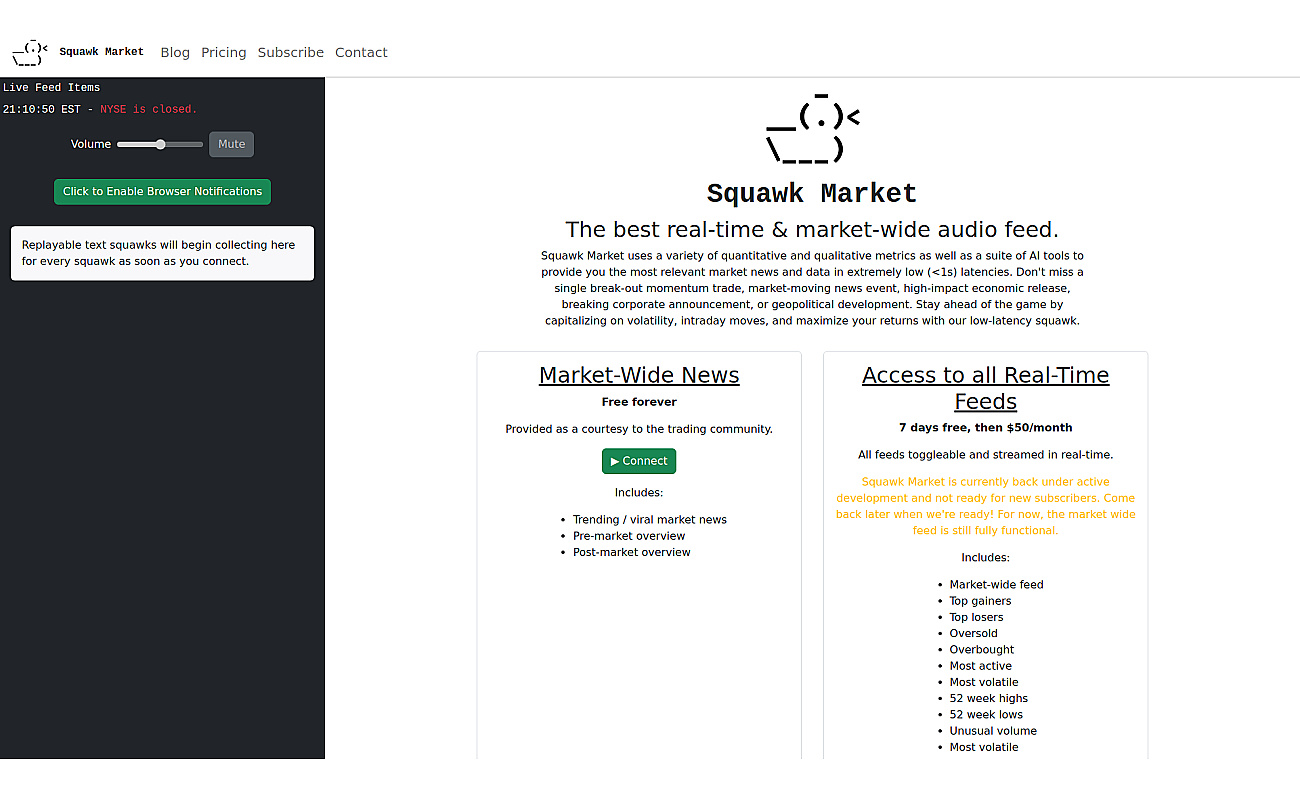Click the 'Pre-market overview' list item
Image resolution: width=1300 pixels, height=788 pixels.
629,536
